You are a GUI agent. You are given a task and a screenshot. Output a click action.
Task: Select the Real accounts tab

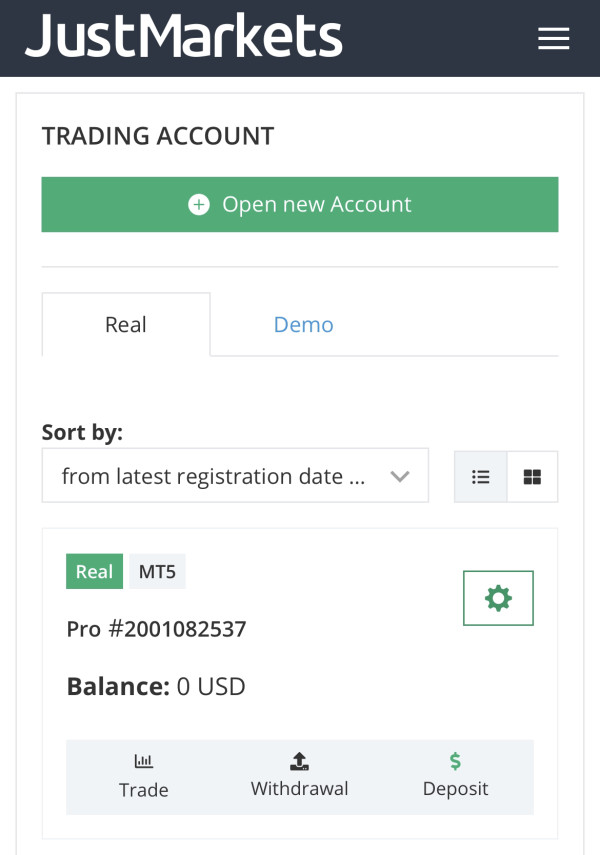[x=126, y=324]
